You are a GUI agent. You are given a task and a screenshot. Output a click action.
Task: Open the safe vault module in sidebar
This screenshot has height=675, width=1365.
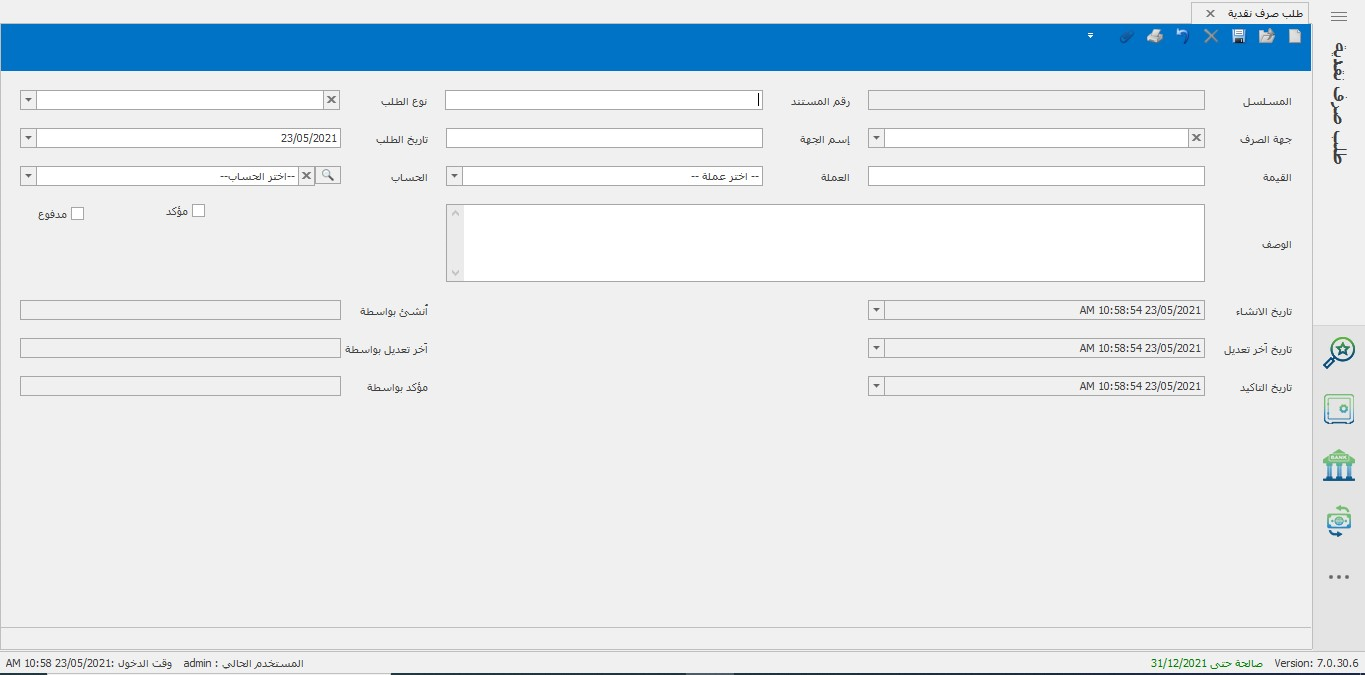click(1338, 409)
